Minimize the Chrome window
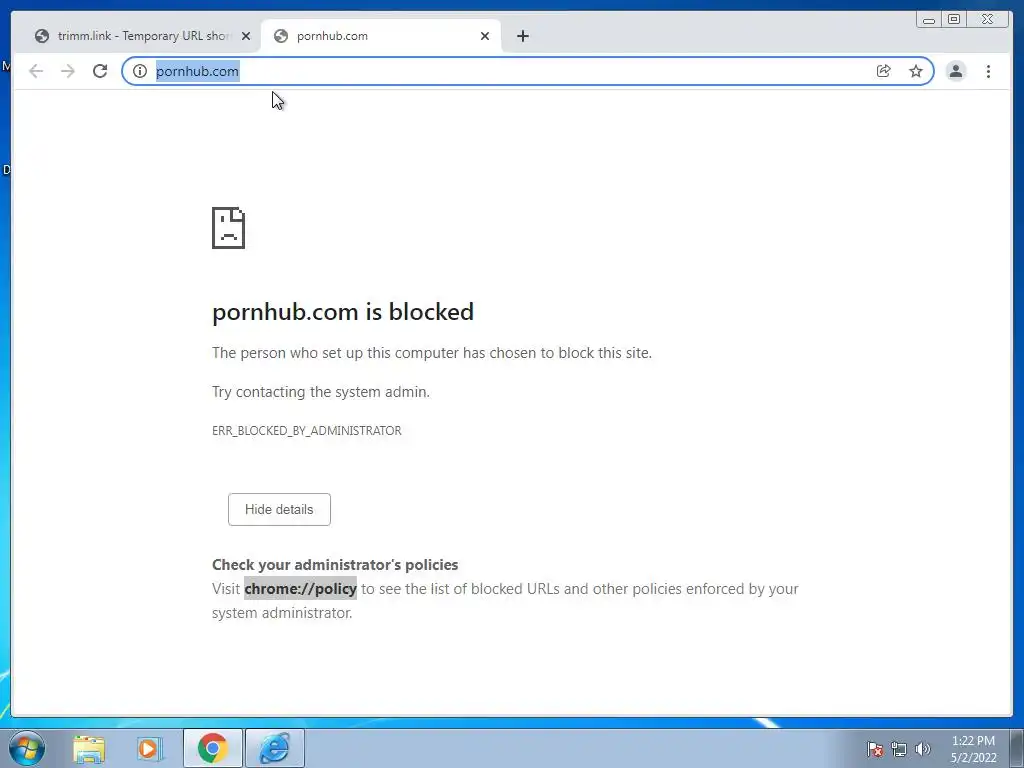Image resolution: width=1024 pixels, height=768 pixels. [929, 20]
